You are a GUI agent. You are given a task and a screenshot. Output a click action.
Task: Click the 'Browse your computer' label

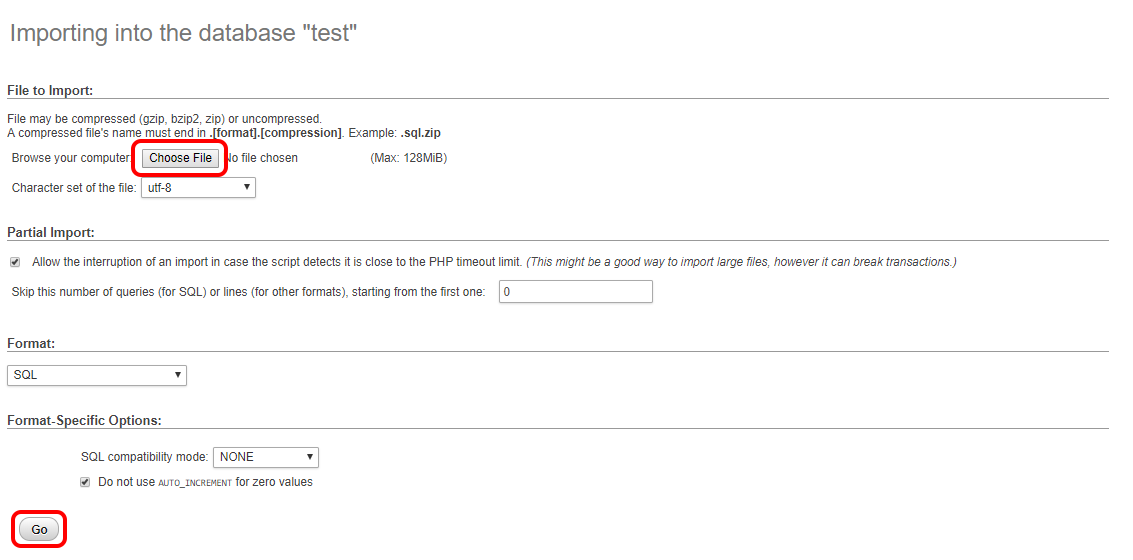coord(70,158)
